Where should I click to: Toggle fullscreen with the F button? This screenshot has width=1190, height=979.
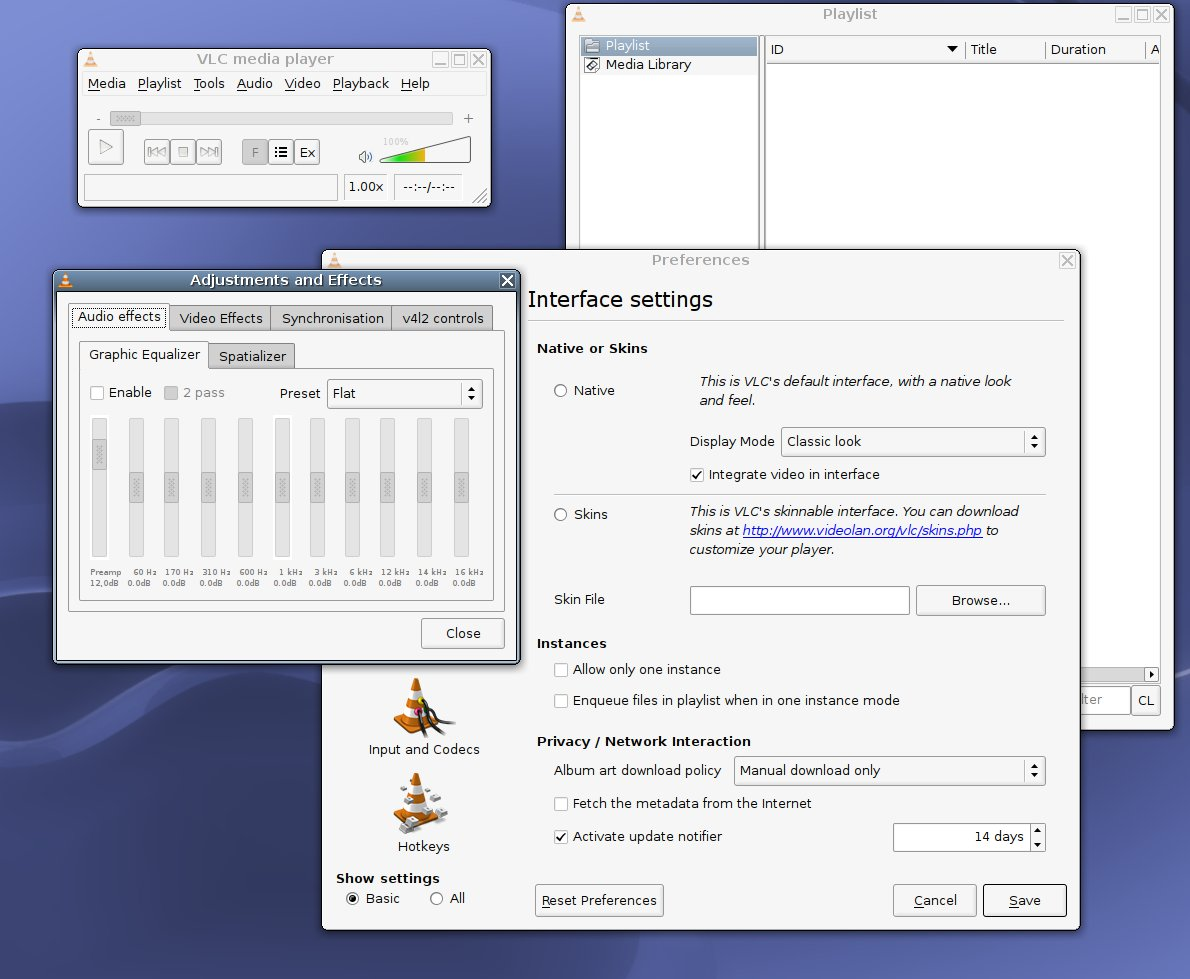[255, 152]
